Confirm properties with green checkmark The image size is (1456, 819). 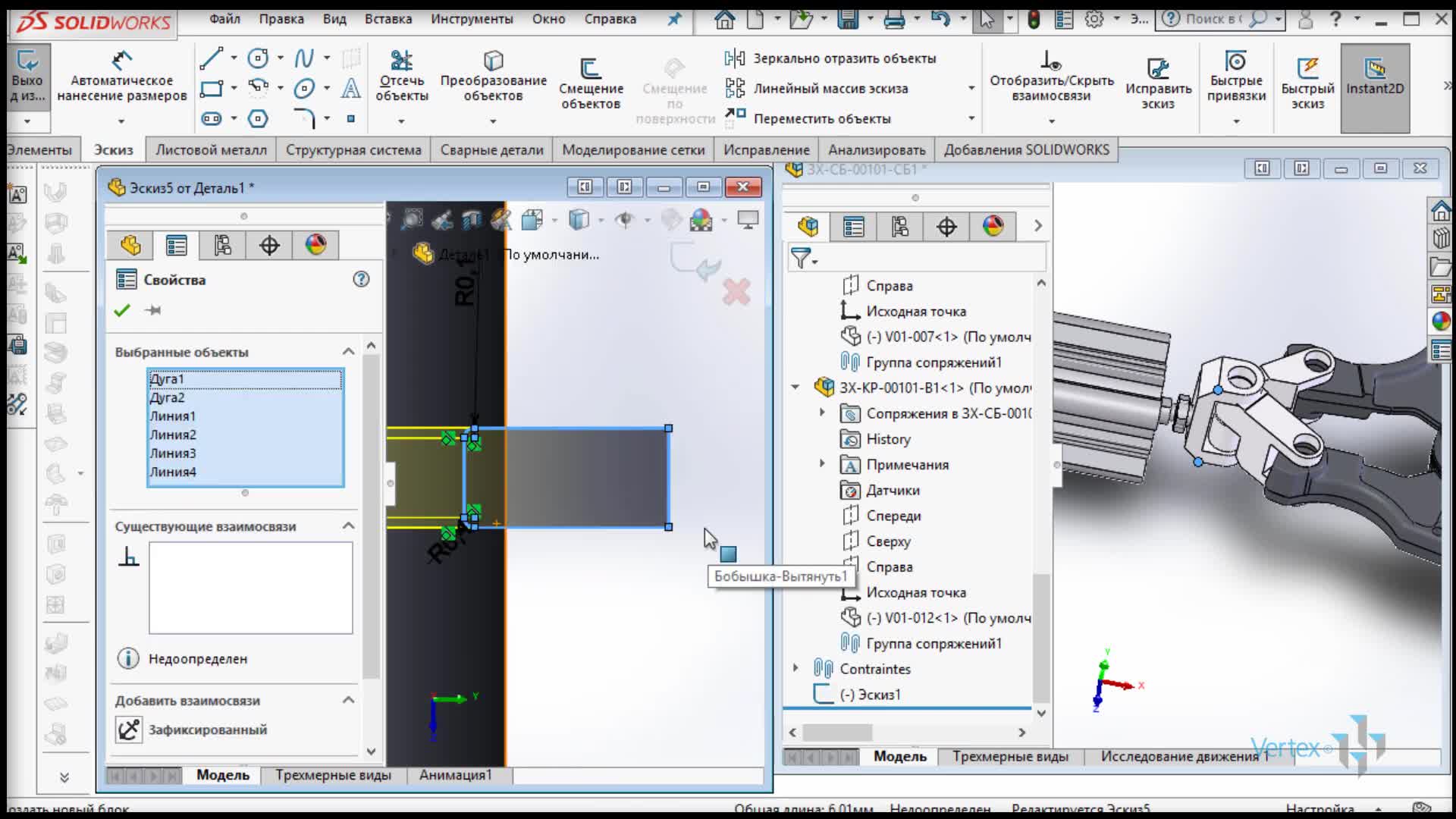(122, 310)
